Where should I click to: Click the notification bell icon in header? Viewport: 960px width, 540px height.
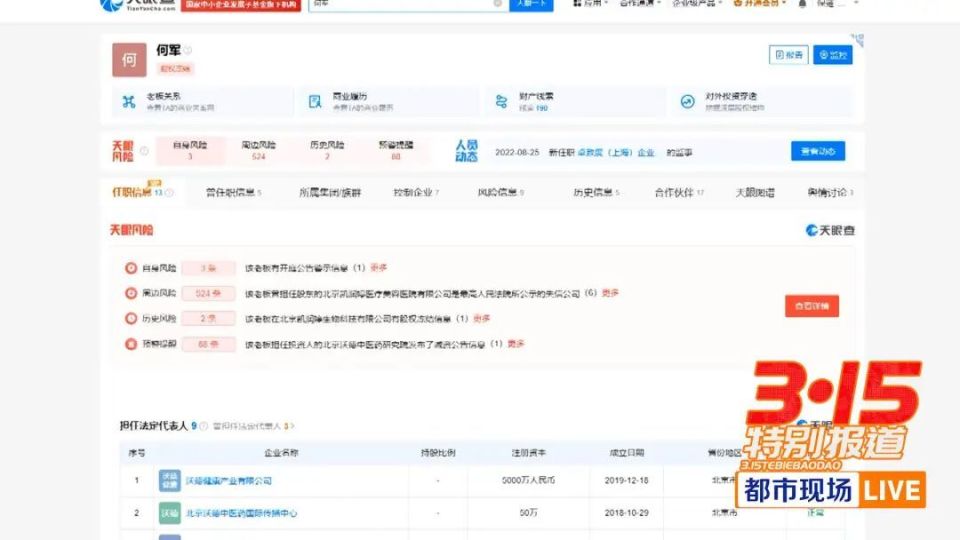802,4
